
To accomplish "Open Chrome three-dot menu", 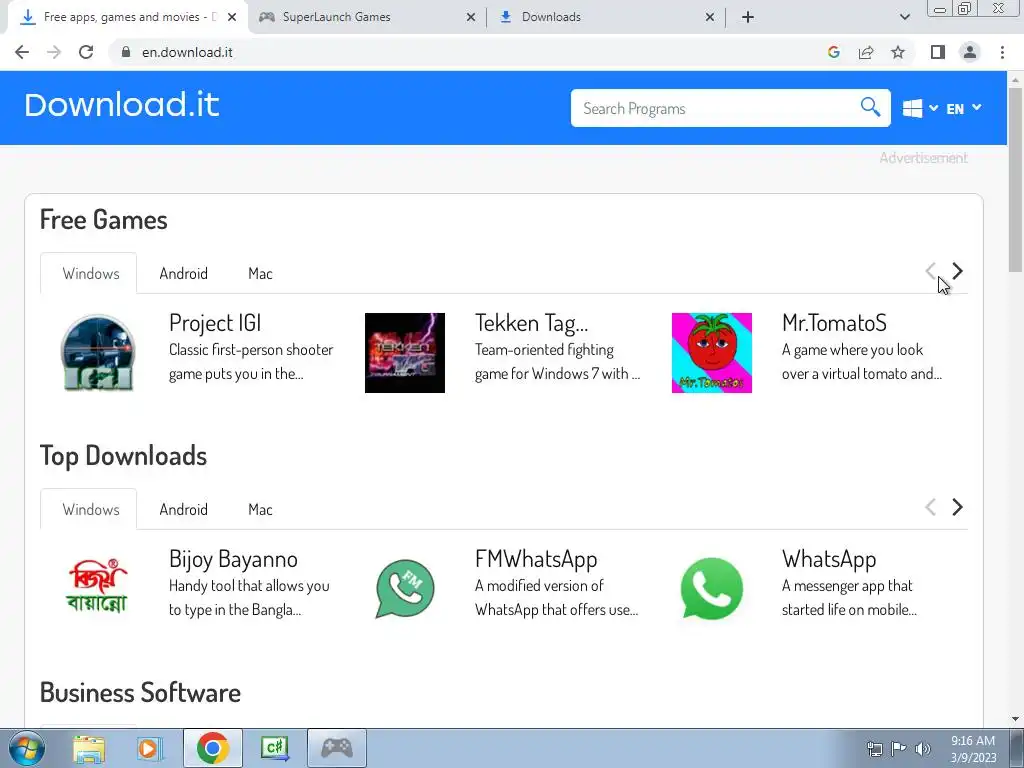I will point(1002,52).
